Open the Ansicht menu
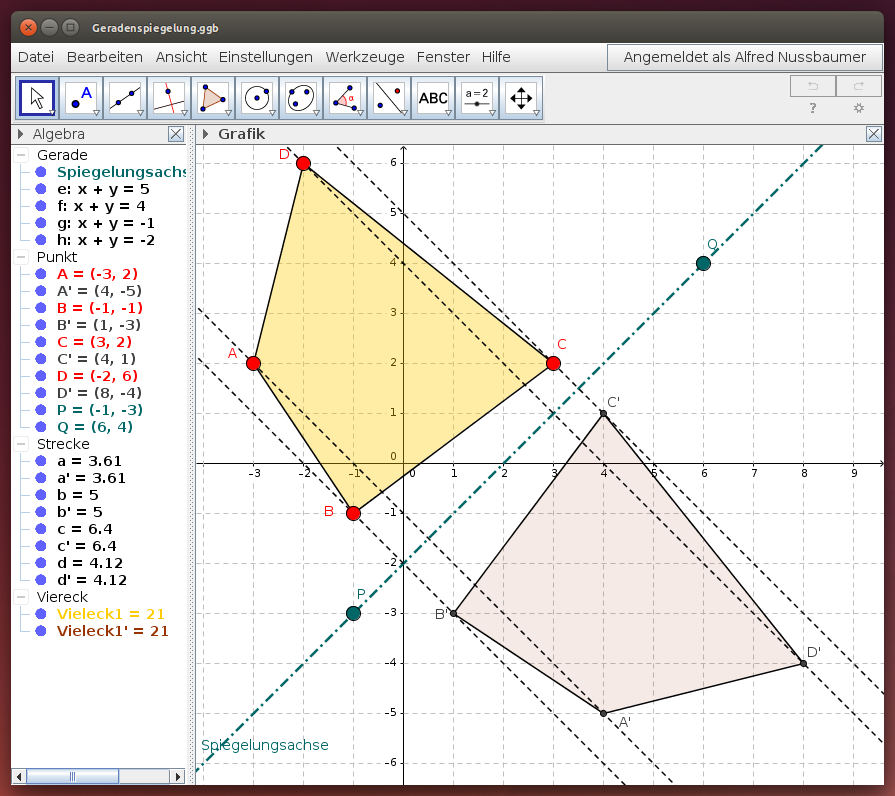This screenshot has height=796, width=895. (182, 57)
